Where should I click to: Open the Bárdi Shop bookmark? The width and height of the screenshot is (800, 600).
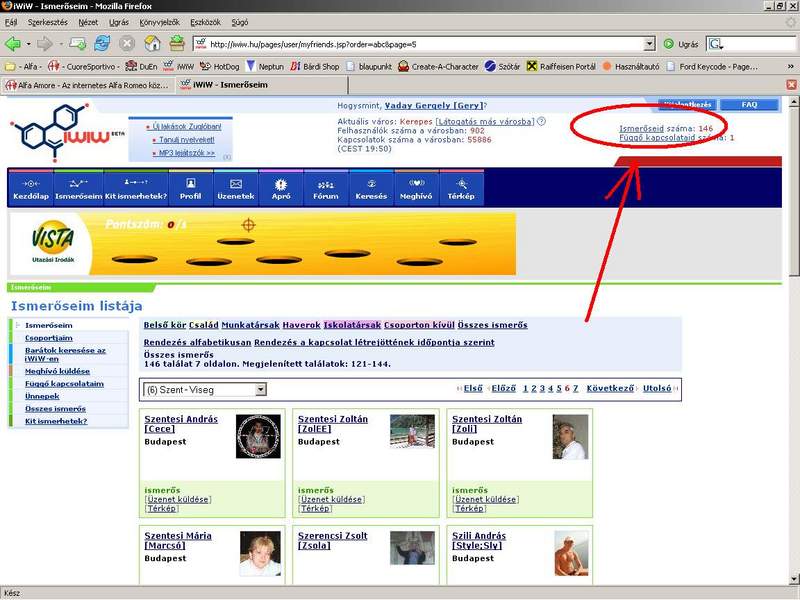315,66
